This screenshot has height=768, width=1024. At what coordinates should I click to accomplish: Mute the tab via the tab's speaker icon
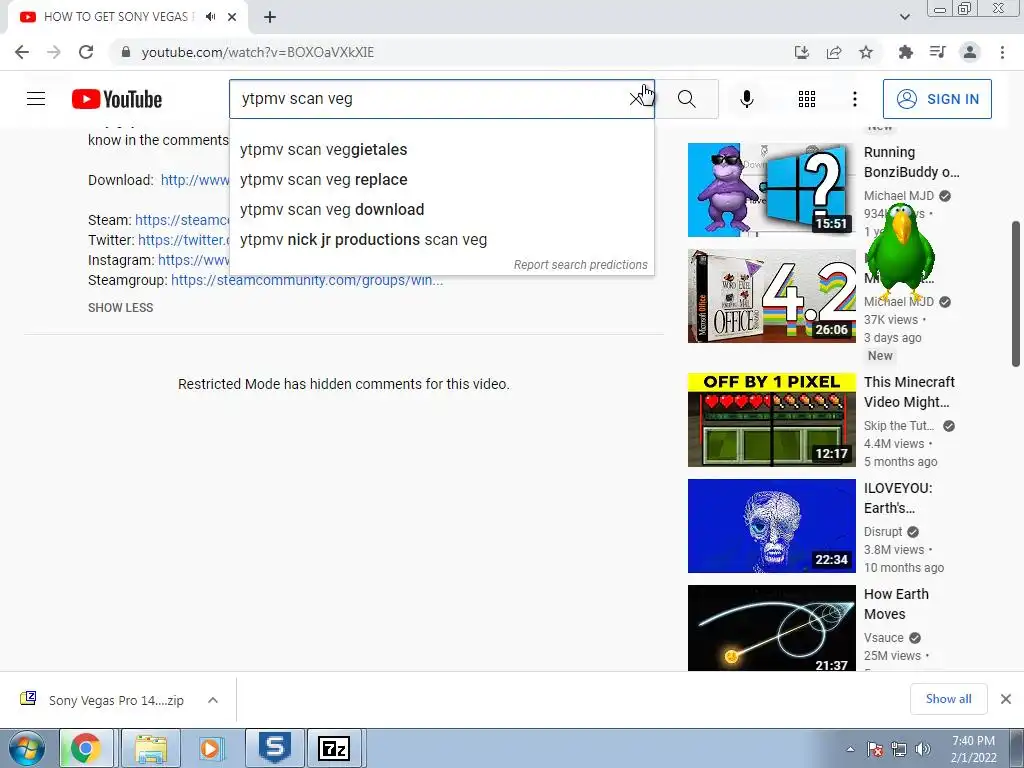pyautogui.click(x=210, y=17)
